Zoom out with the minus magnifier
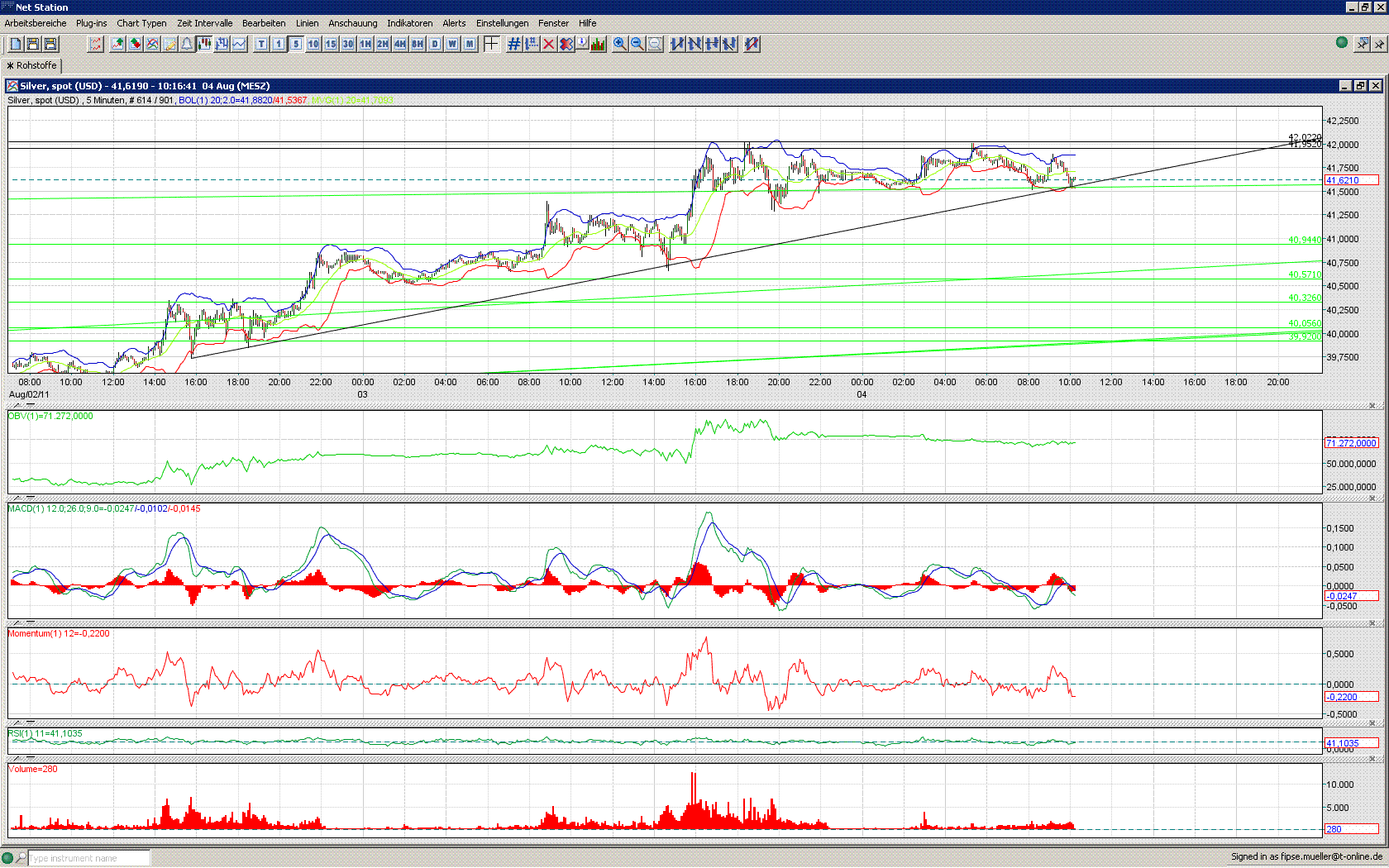The height and width of the screenshot is (868, 1389). click(637, 44)
